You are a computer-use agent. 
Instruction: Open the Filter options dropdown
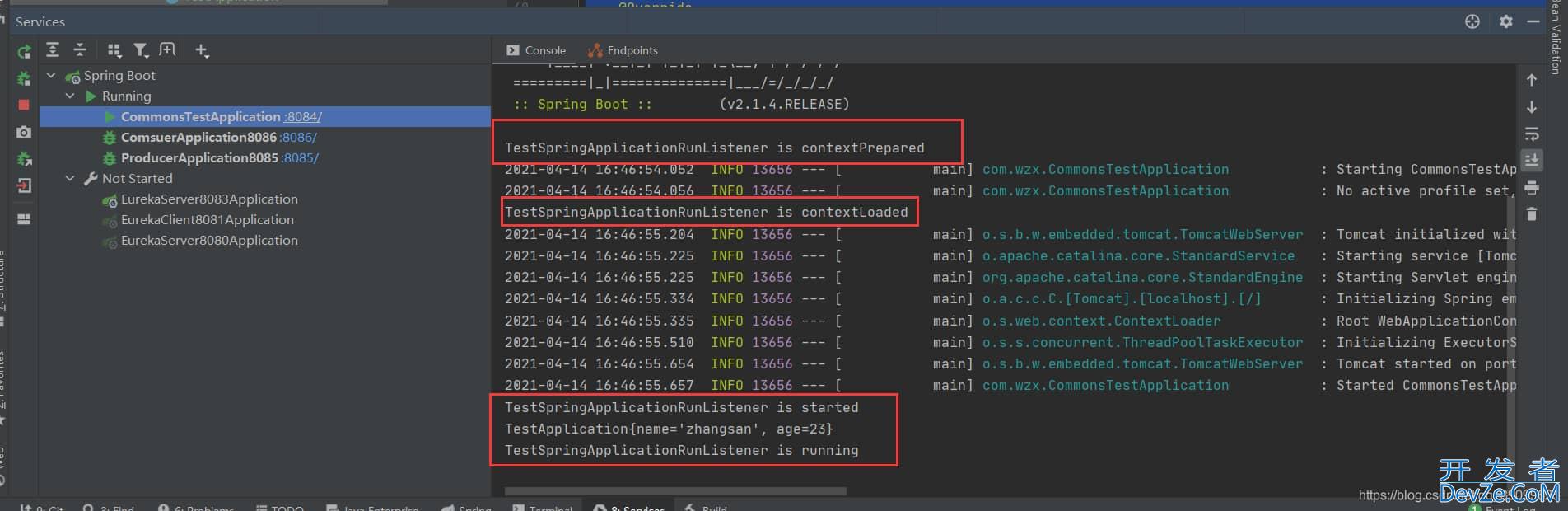point(141,50)
